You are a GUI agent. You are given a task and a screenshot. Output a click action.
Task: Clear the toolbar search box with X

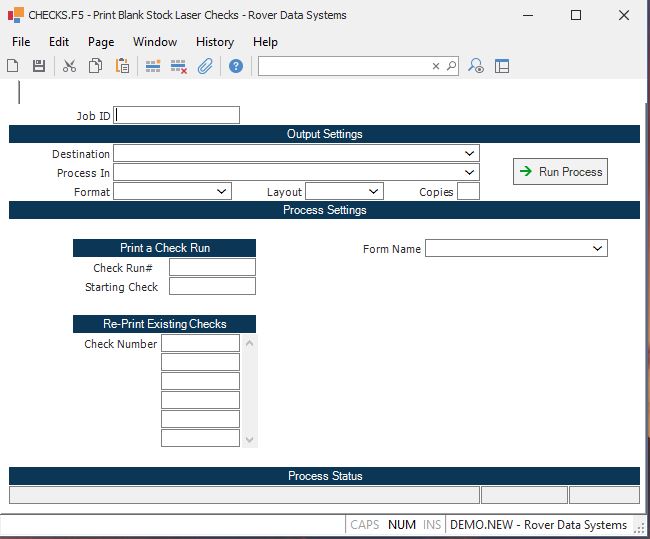coord(436,66)
